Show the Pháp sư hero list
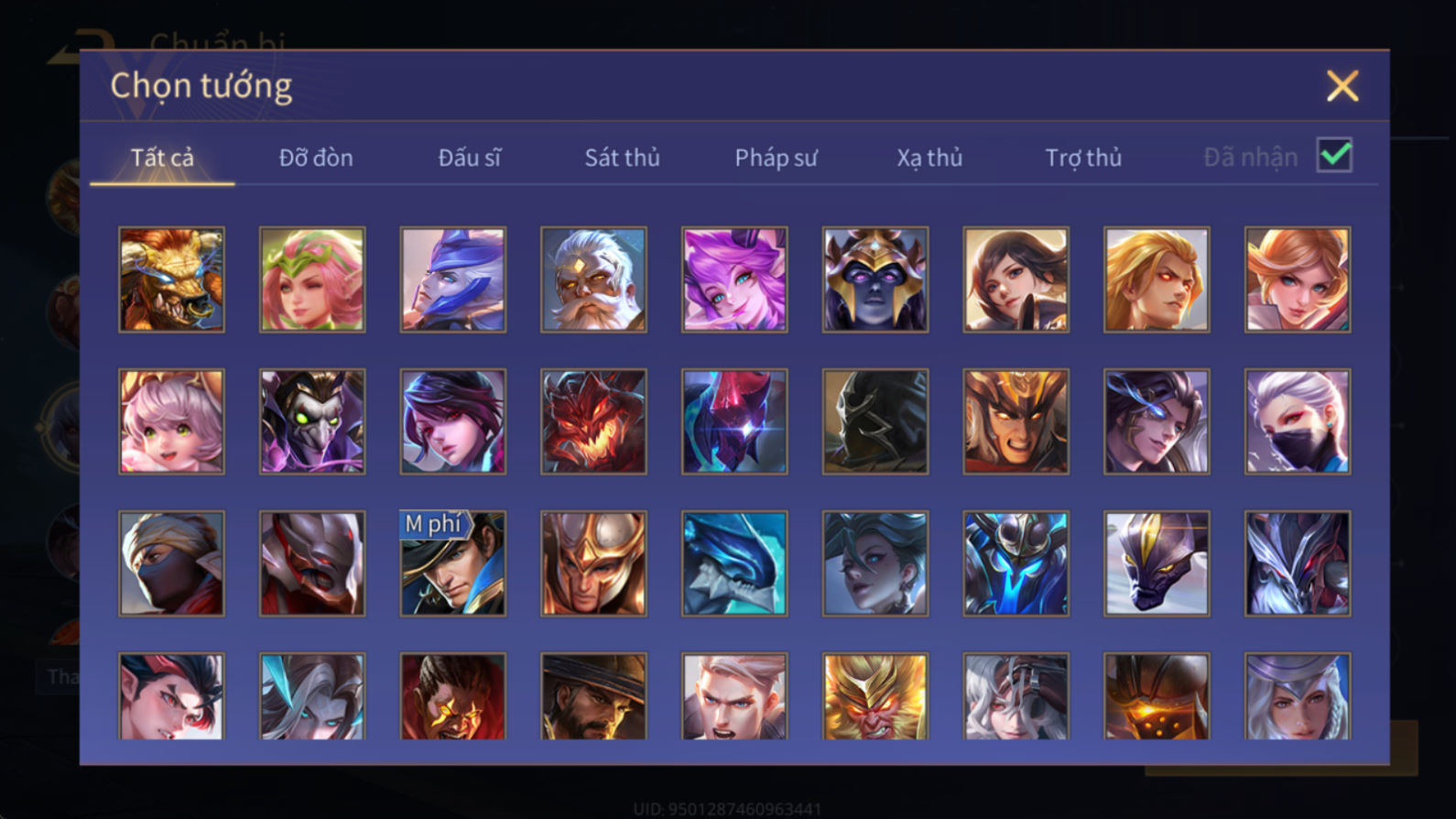The width and height of the screenshot is (1456, 819). [x=776, y=158]
